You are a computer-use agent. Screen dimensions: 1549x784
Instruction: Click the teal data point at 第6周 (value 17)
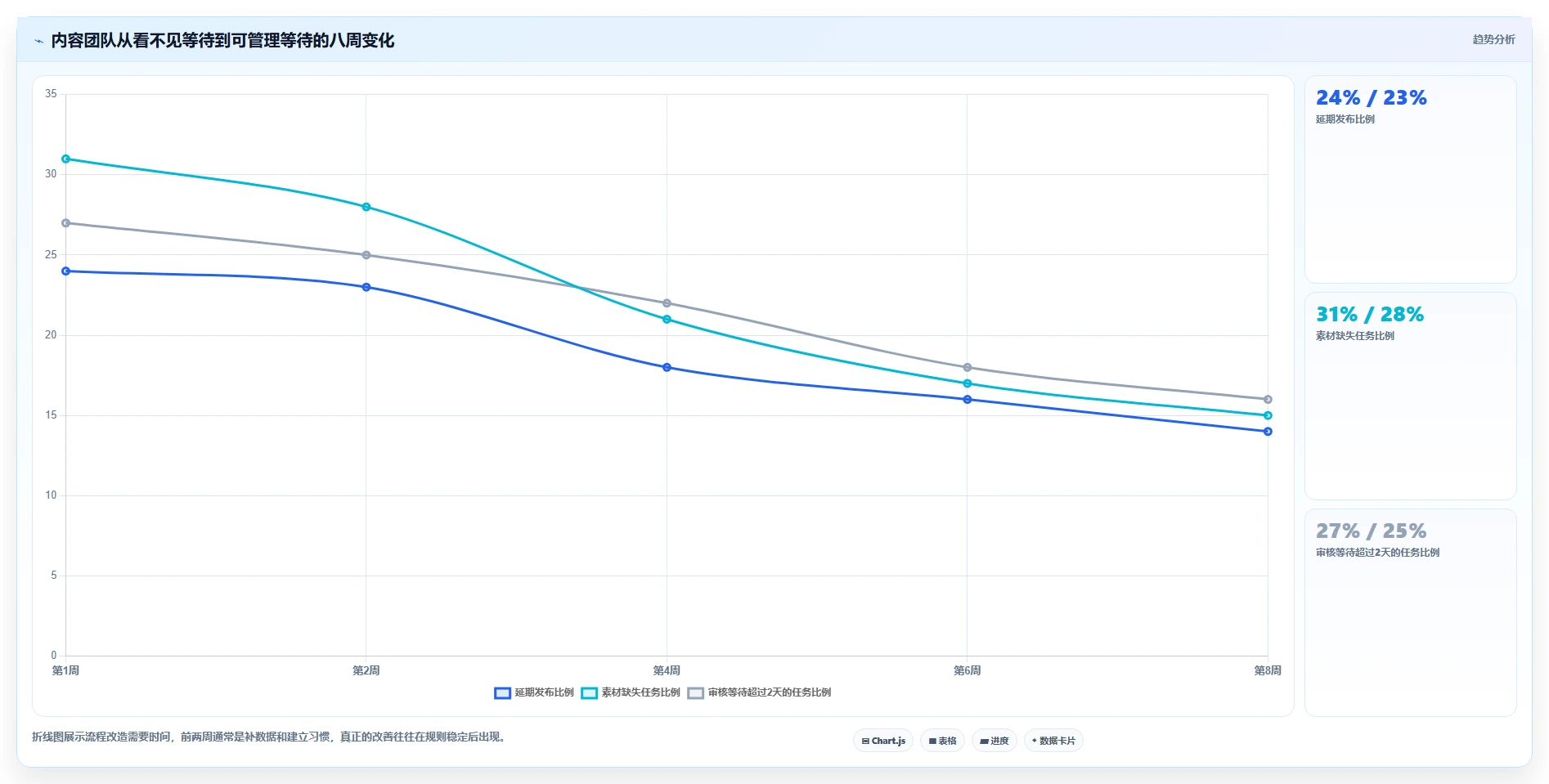[968, 383]
